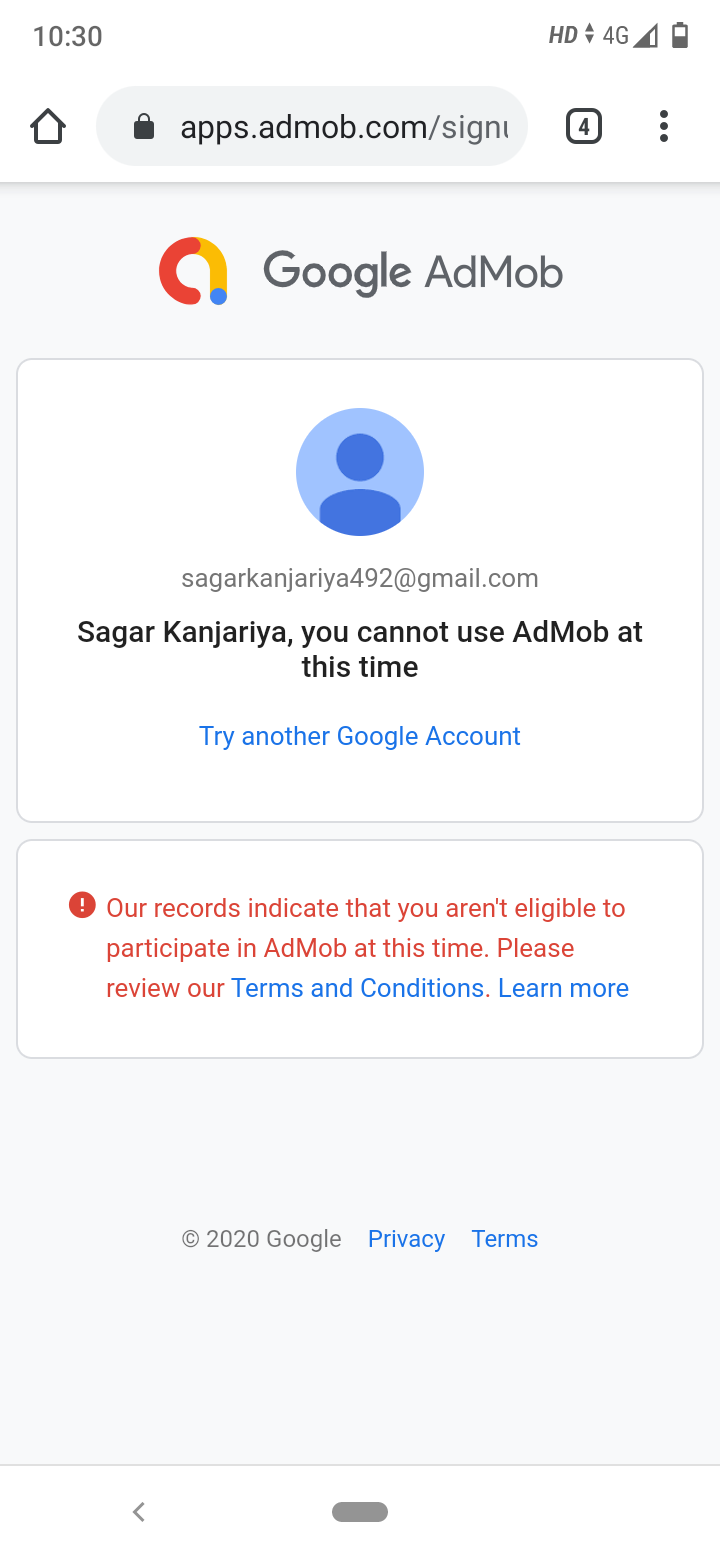Open the Terms and Conditions link

(358, 988)
